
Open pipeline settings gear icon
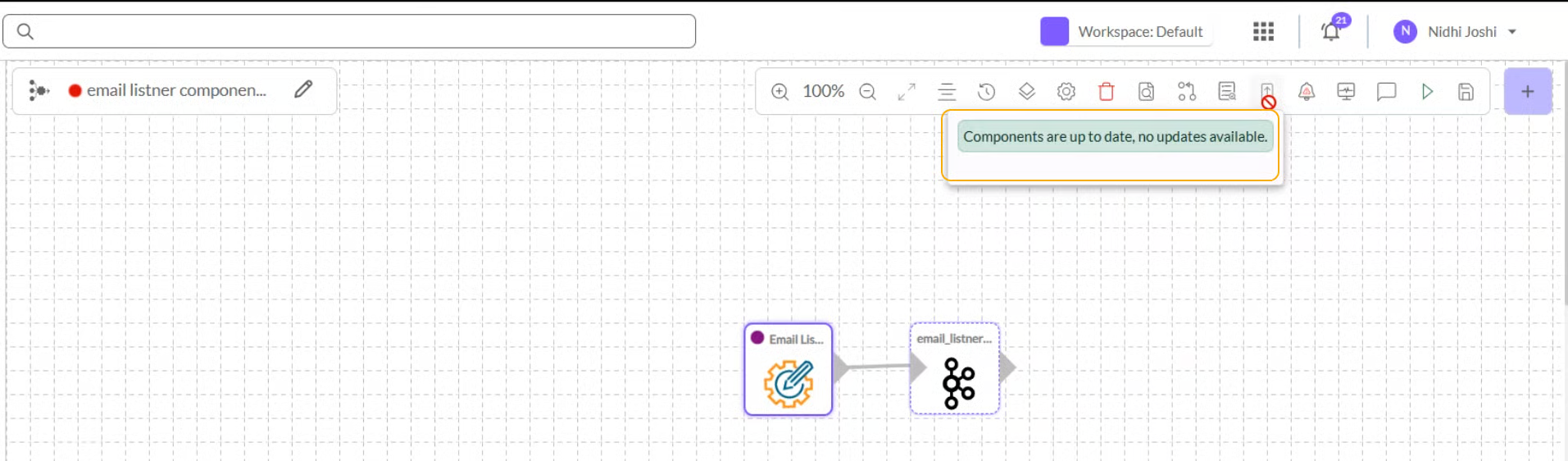pyautogui.click(x=1066, y=92)
